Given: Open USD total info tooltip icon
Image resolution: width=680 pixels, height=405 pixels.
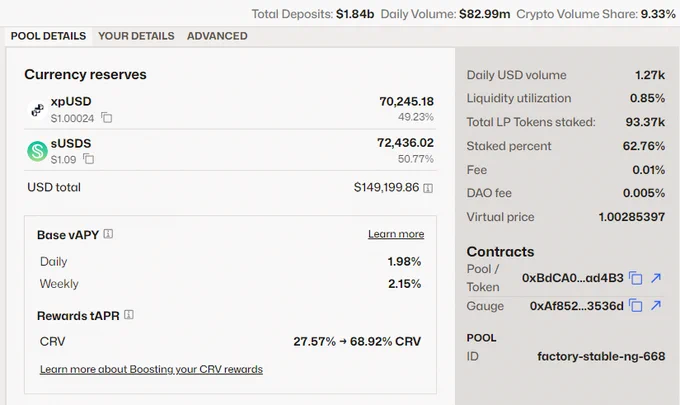Looking at the screenshot, I should tap(428, 188).
